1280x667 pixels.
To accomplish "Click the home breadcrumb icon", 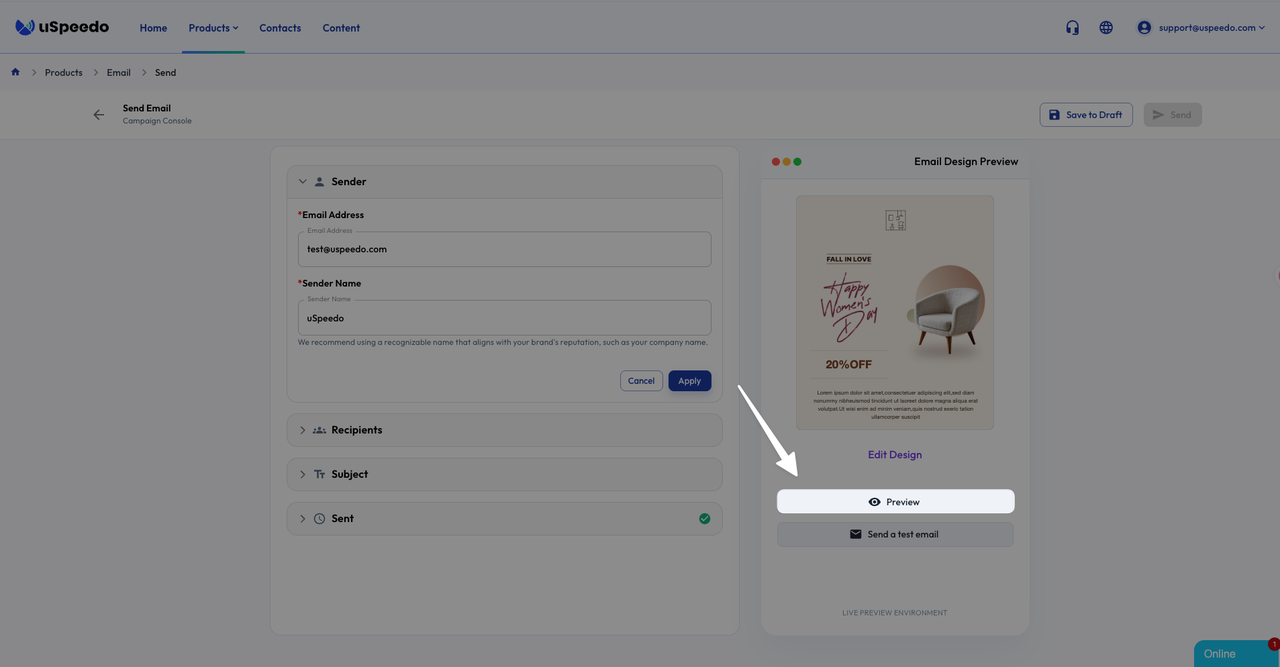I will click(x=15, y=72).
